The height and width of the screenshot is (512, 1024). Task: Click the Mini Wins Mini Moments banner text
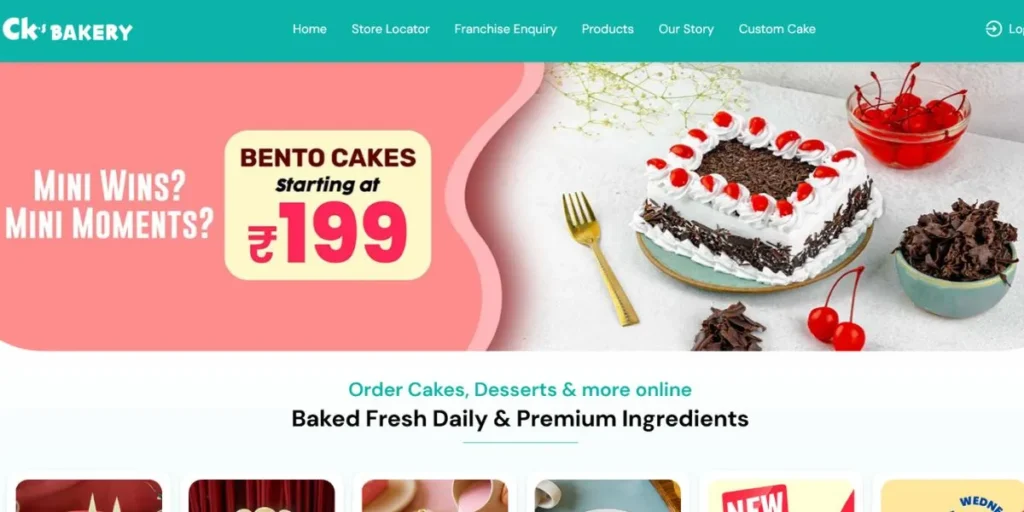(x=110, y=204)
